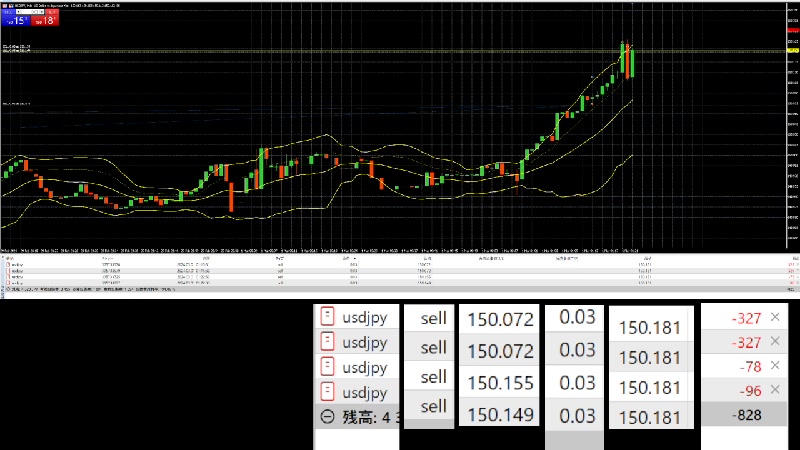This screenshot has height=450, width=800.
Task: Click the second usdjpy order icon
Action: 327,342
